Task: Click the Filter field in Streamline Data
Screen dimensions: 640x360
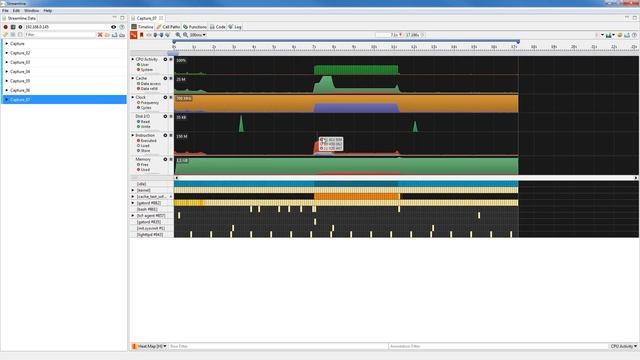Action: click(x=60, y=35)
